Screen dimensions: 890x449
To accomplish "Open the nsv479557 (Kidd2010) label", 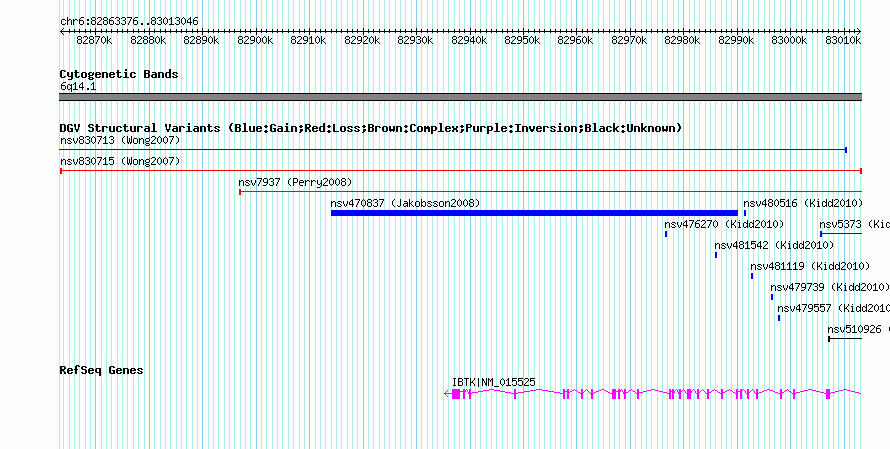I will tap(833, 308).
